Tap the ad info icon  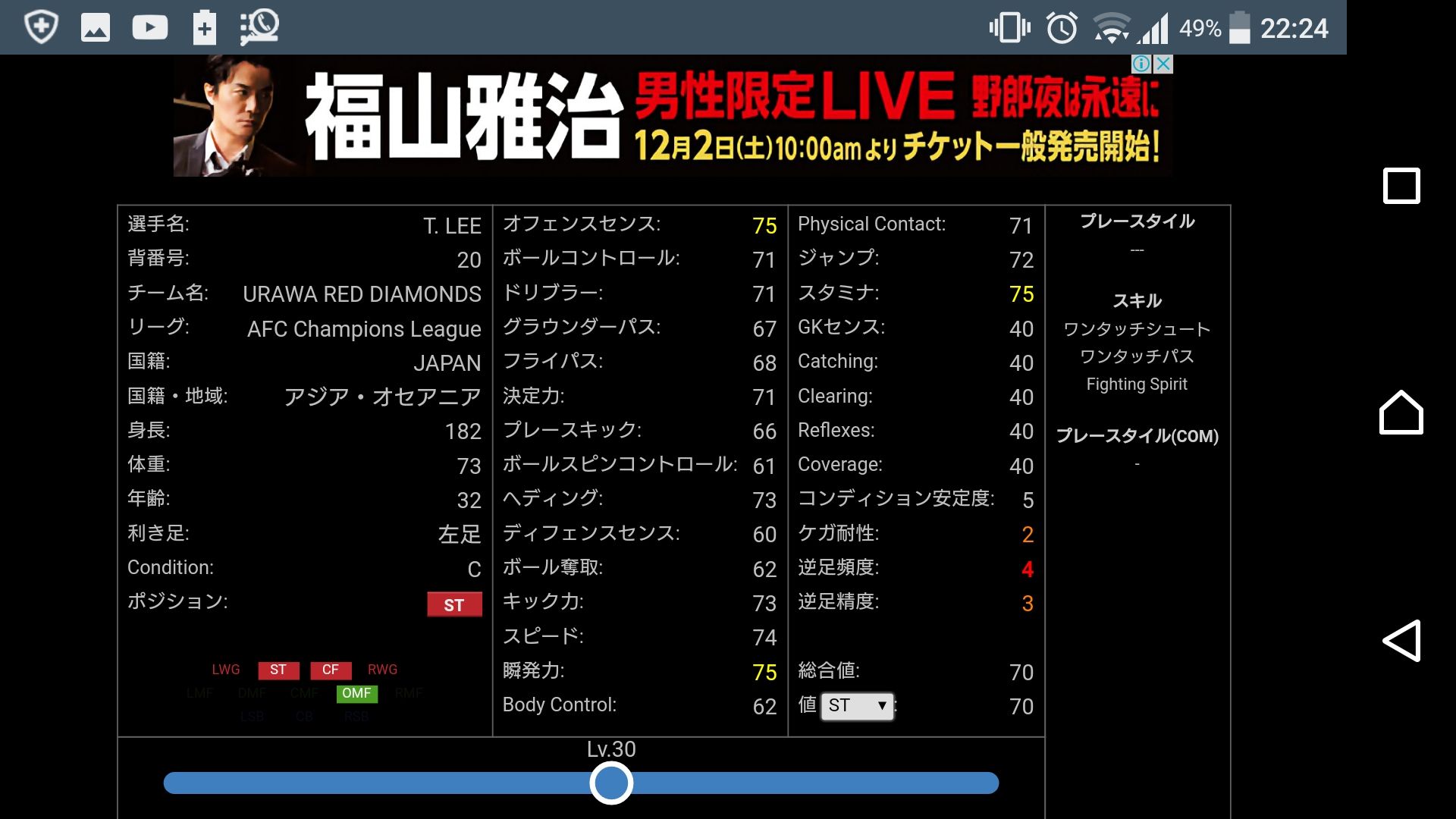1141,64
